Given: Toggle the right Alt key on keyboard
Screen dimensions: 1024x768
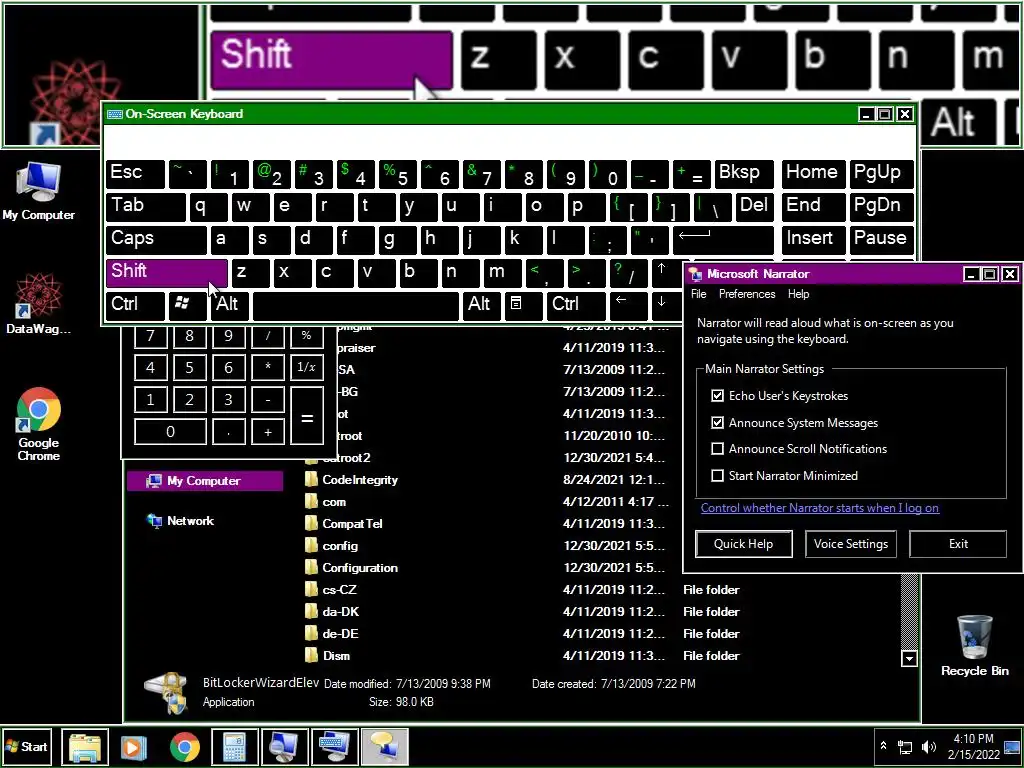Looking at the screenshot, I should tap(481, 305).
